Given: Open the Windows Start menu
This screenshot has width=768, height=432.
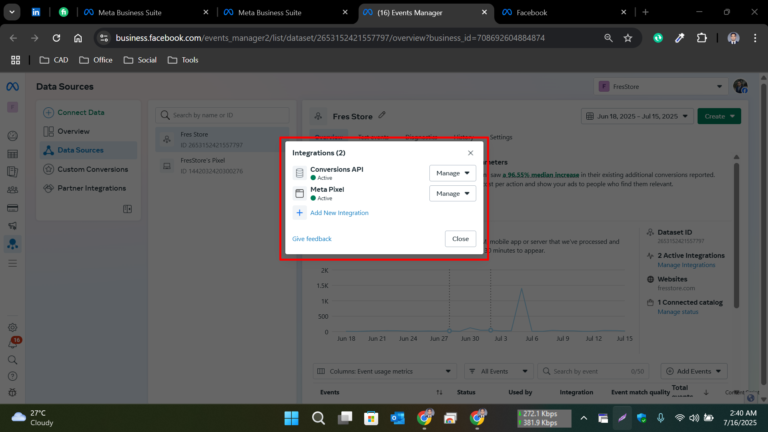Looking at the screenshot, I should pos(291,417).
